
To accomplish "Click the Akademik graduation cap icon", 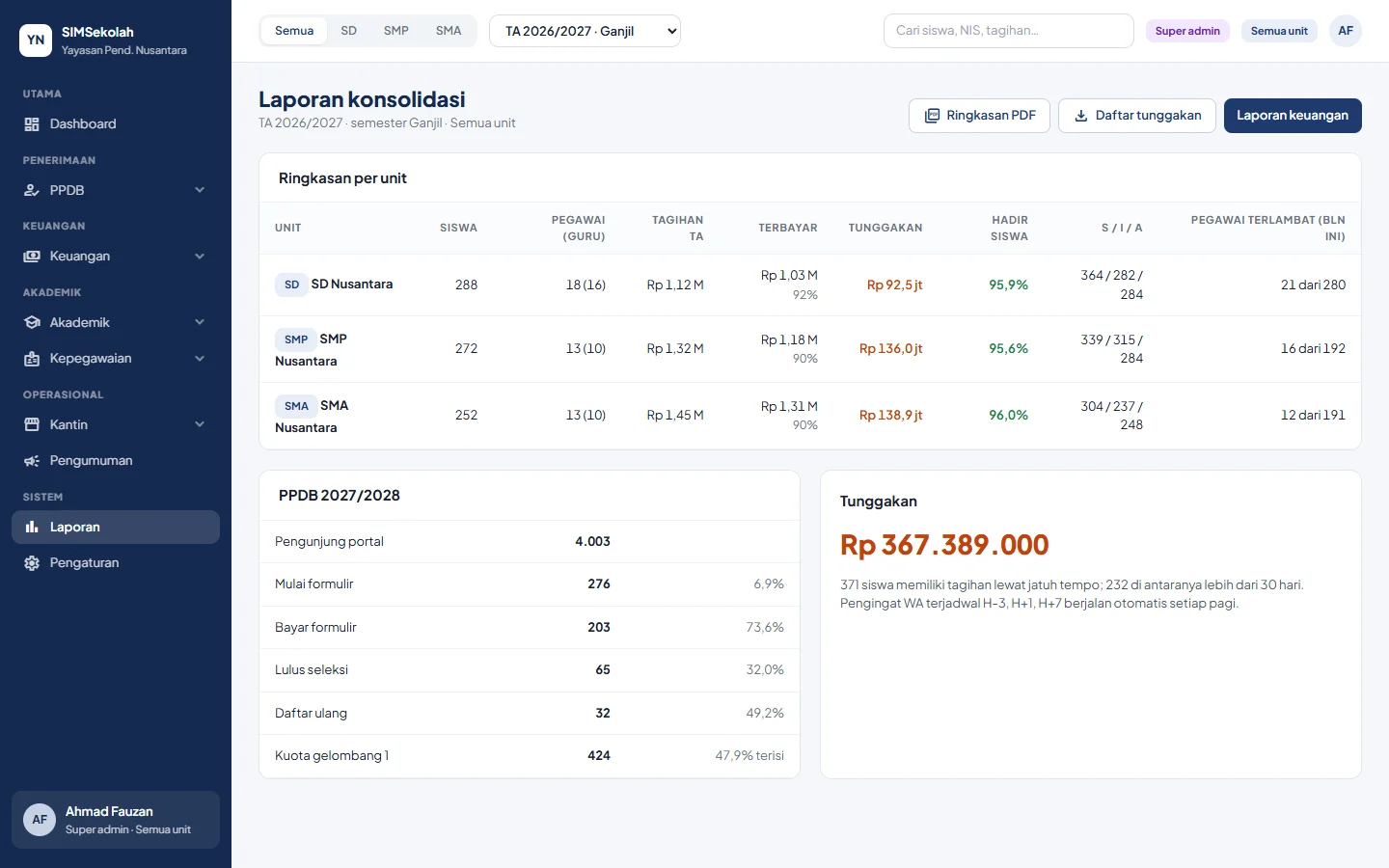I will (x=32, y=323).
